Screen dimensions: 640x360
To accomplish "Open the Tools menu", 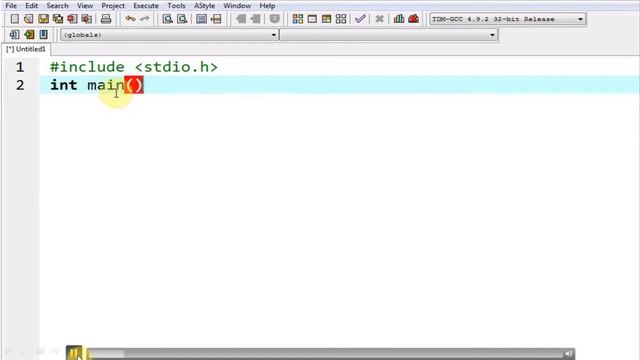I will (x=176, y=6).
